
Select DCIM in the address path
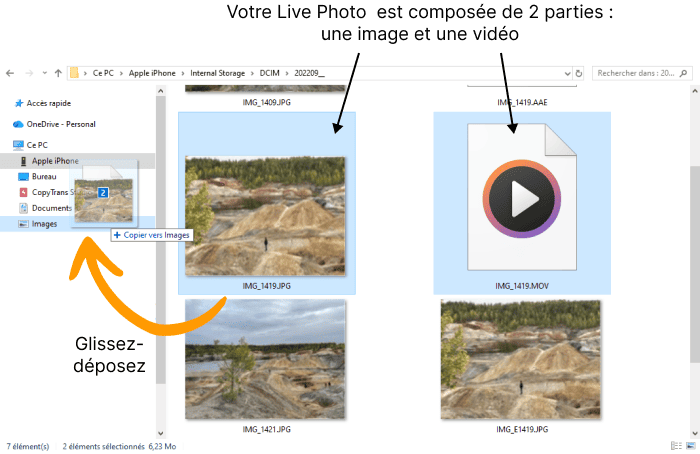270,73
